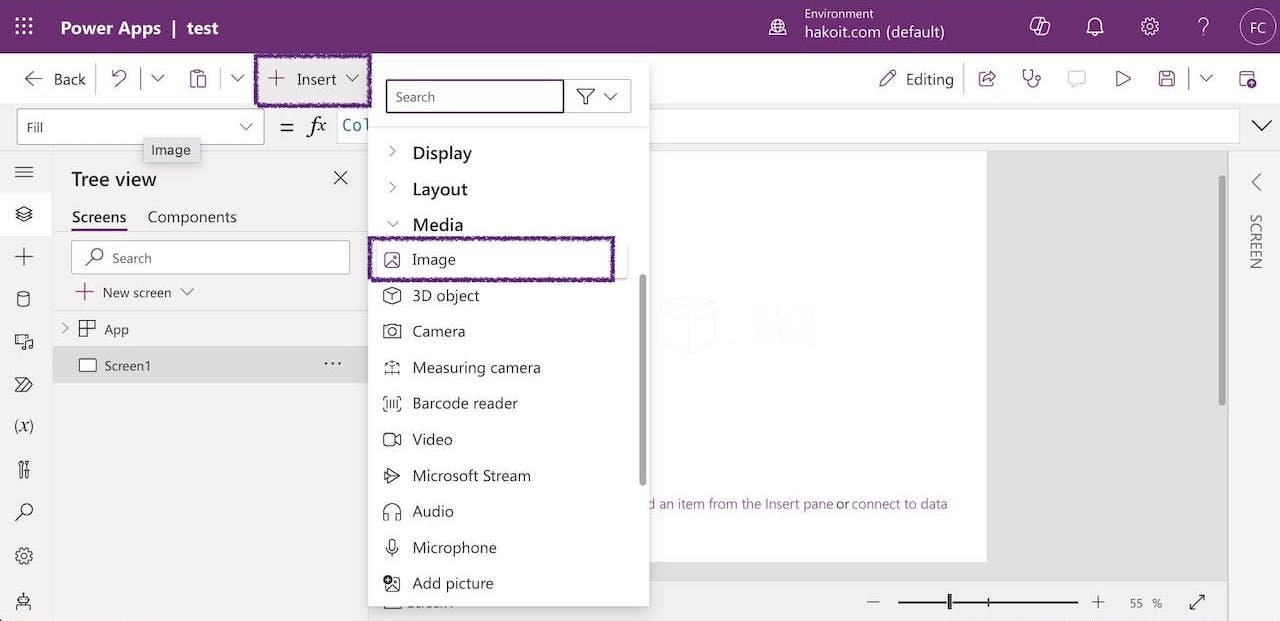This screenshot has height=621, width=1280.
Task: Open the Media icon in left rail
Action: (24, 342)
